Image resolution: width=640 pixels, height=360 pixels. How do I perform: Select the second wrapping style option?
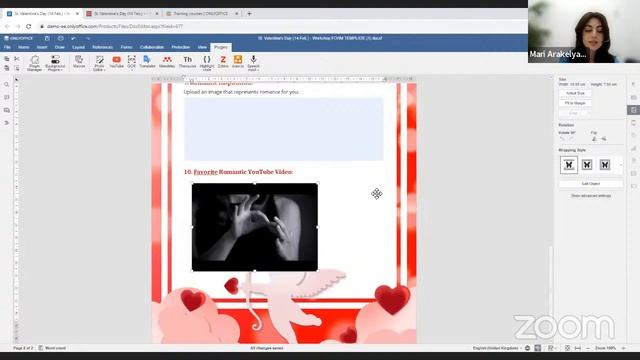click(587, 165)
